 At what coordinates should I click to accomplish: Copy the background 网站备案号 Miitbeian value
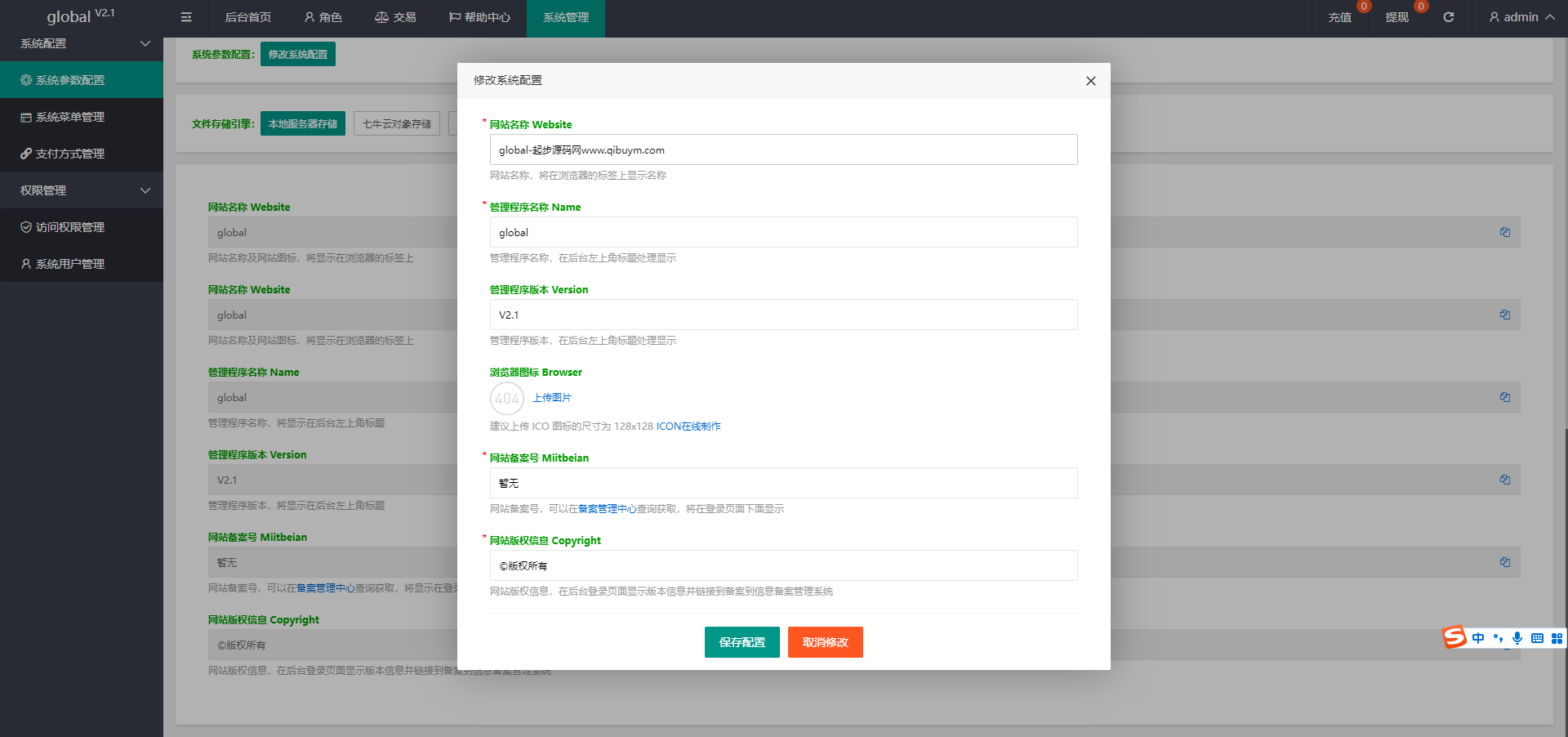coord(1505,562)
